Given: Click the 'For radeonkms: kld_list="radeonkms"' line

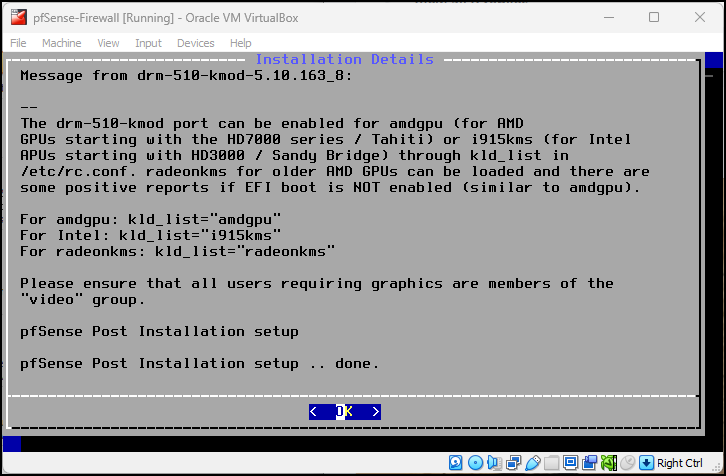Looking at the screenshot, I should point(177,251).
